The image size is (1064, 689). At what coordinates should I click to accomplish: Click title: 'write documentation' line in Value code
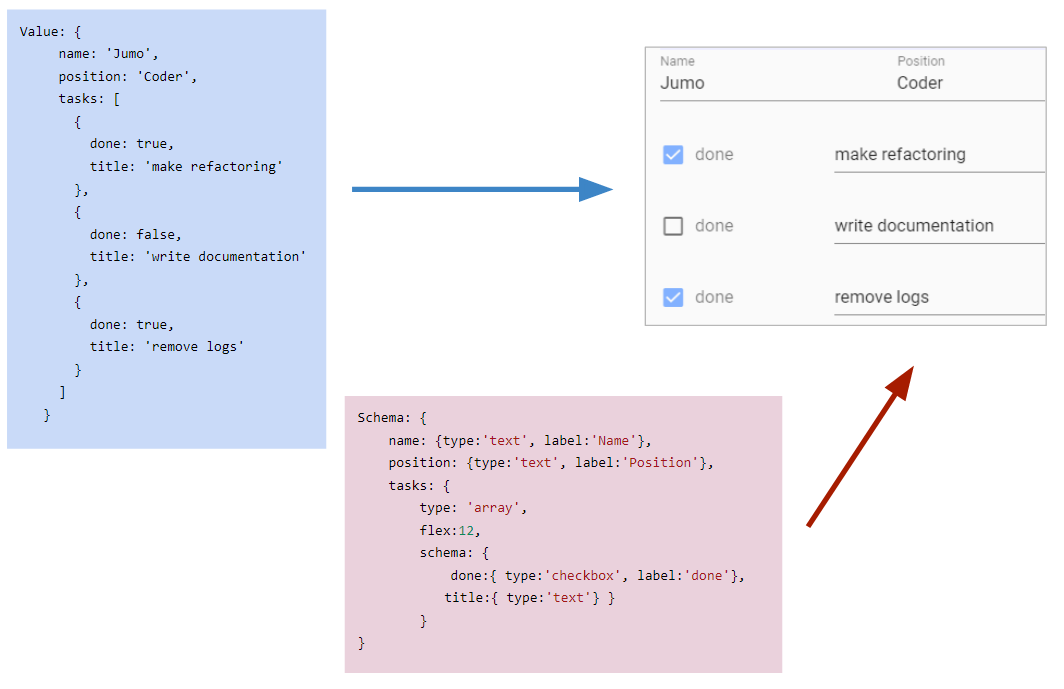(198, 257)
